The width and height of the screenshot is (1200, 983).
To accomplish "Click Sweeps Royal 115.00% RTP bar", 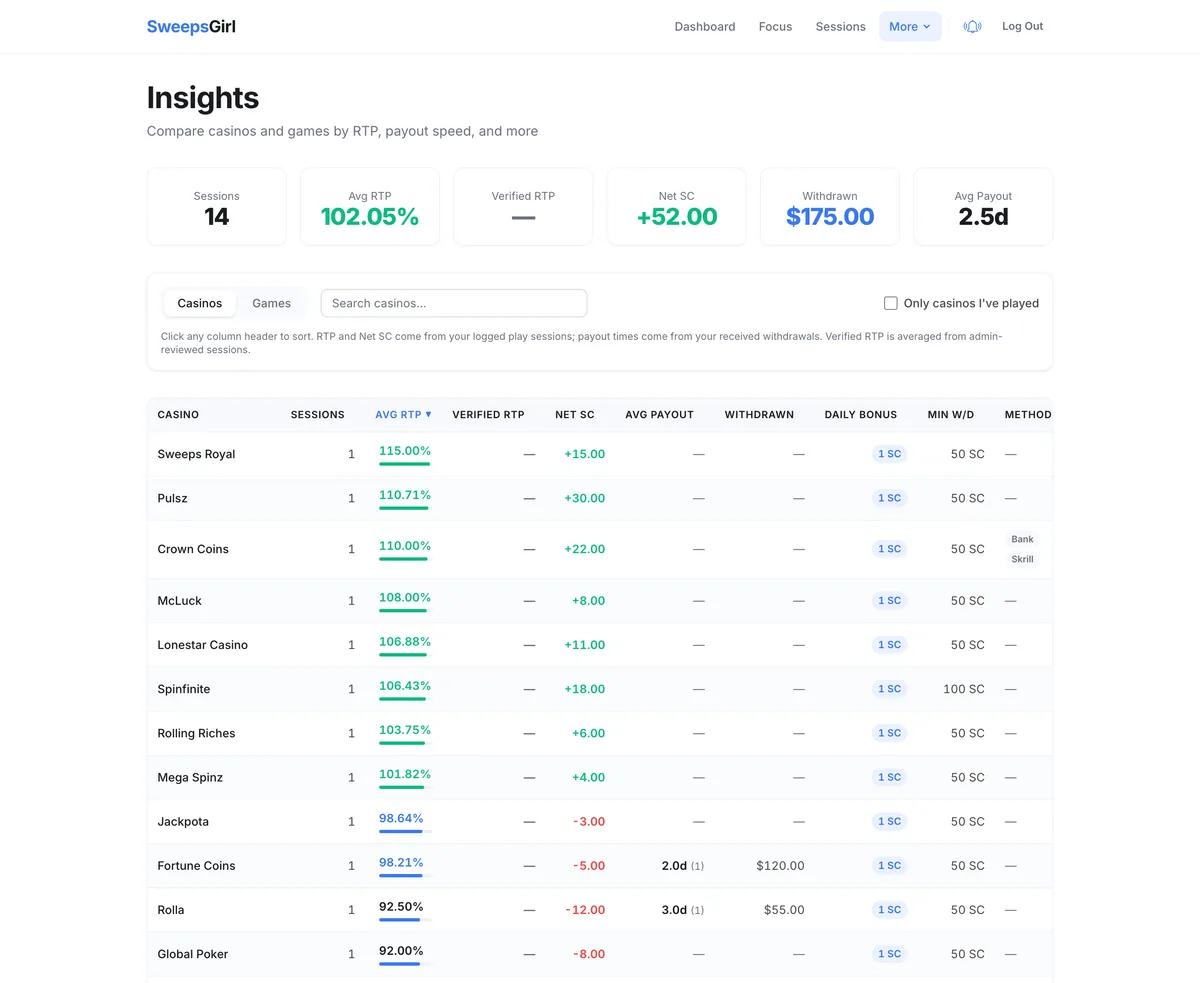I will [x=405, y=464].
